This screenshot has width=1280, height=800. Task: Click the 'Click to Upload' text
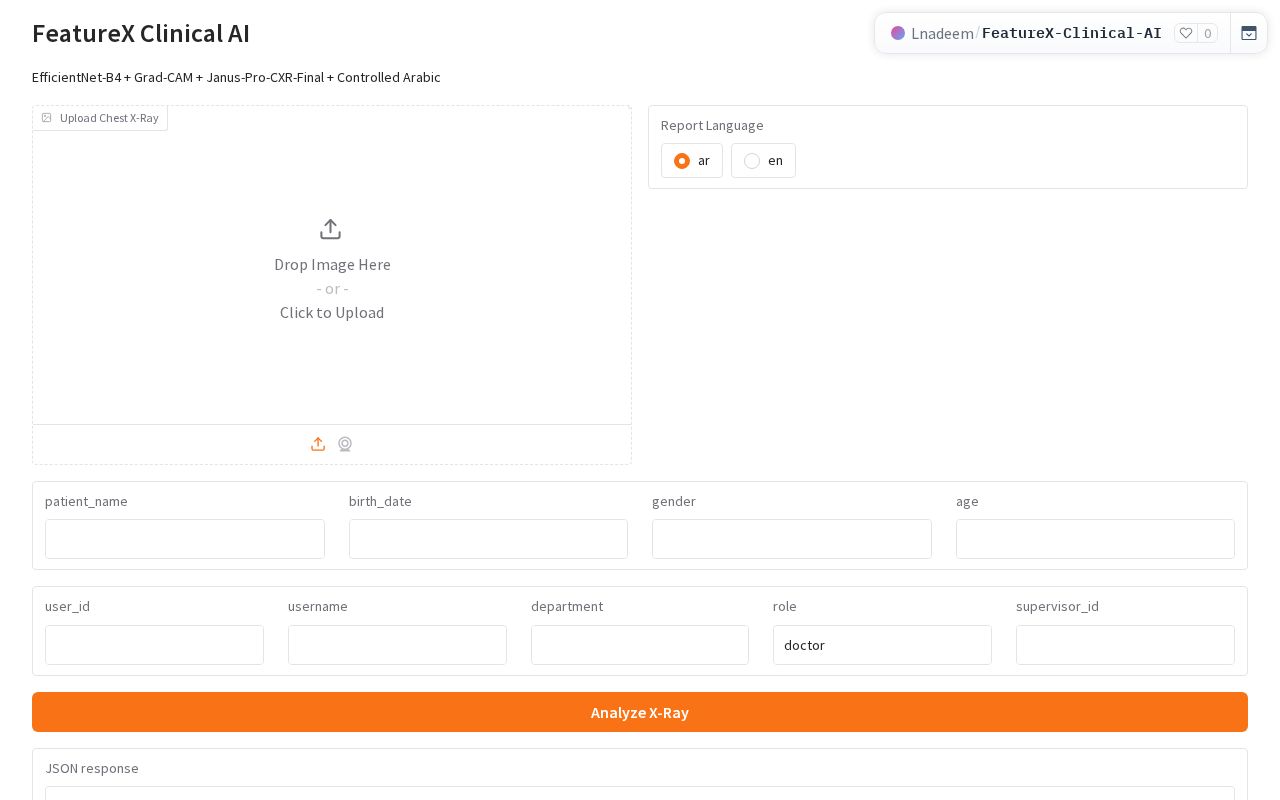(332, 312)
